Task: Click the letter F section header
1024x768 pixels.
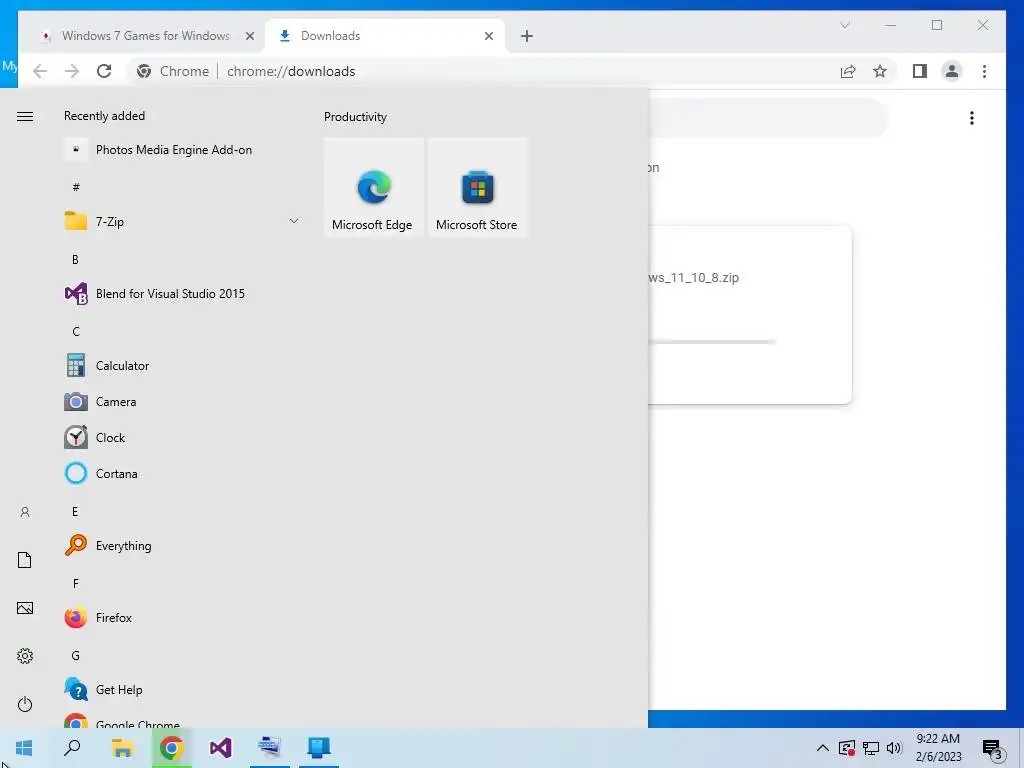Action: click(x=76, y=583)
